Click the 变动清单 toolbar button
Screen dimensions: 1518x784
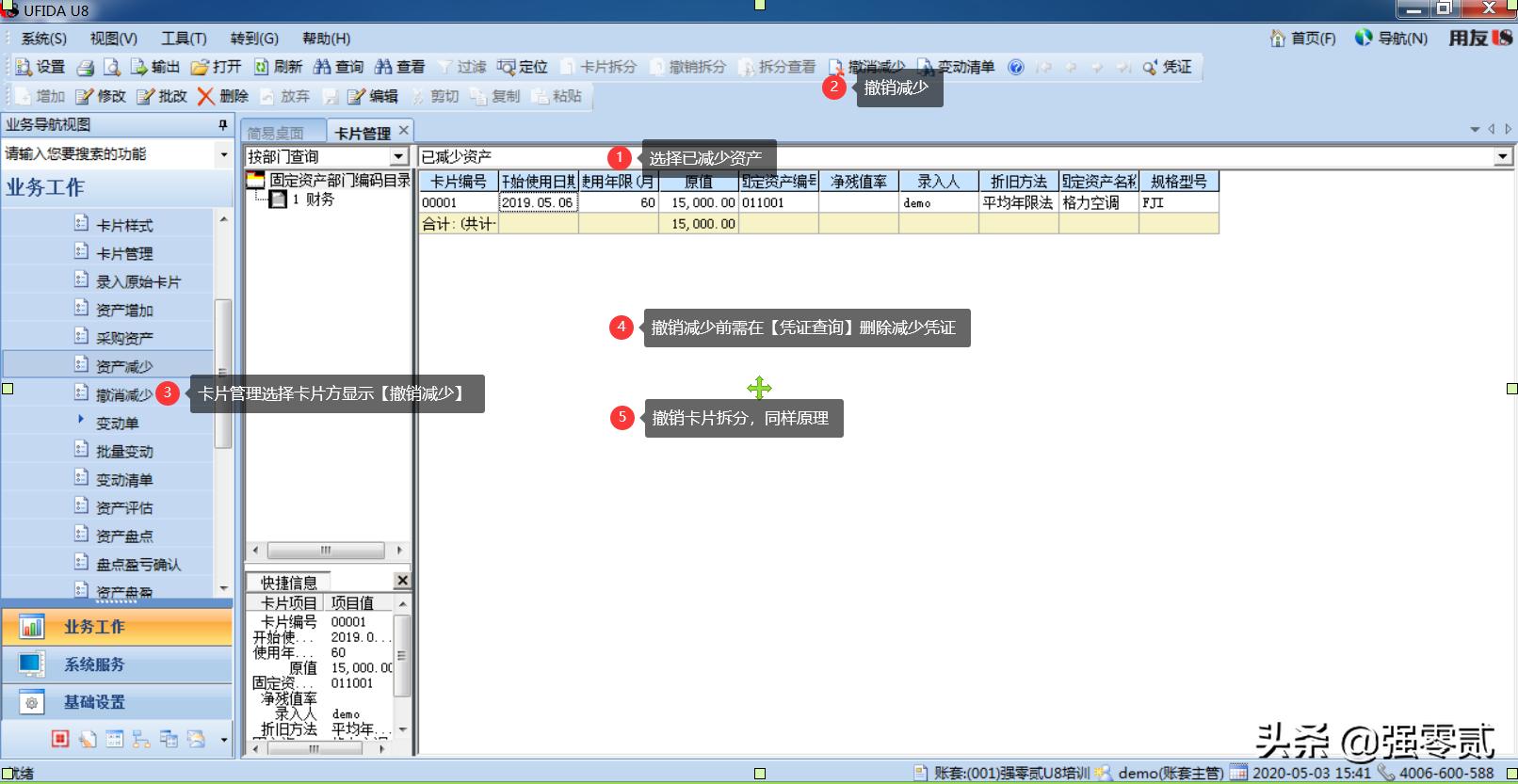click(956, 67)
